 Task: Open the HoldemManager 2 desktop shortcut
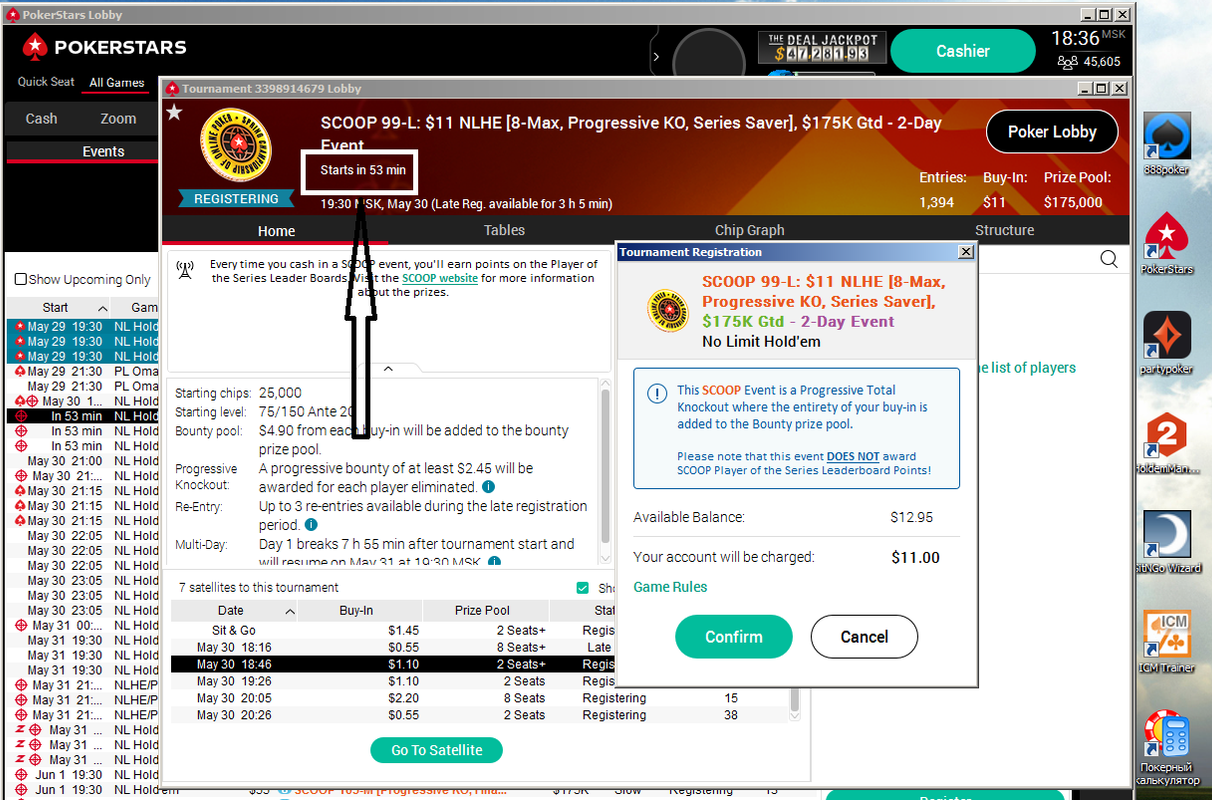[x=1166, y=443]
